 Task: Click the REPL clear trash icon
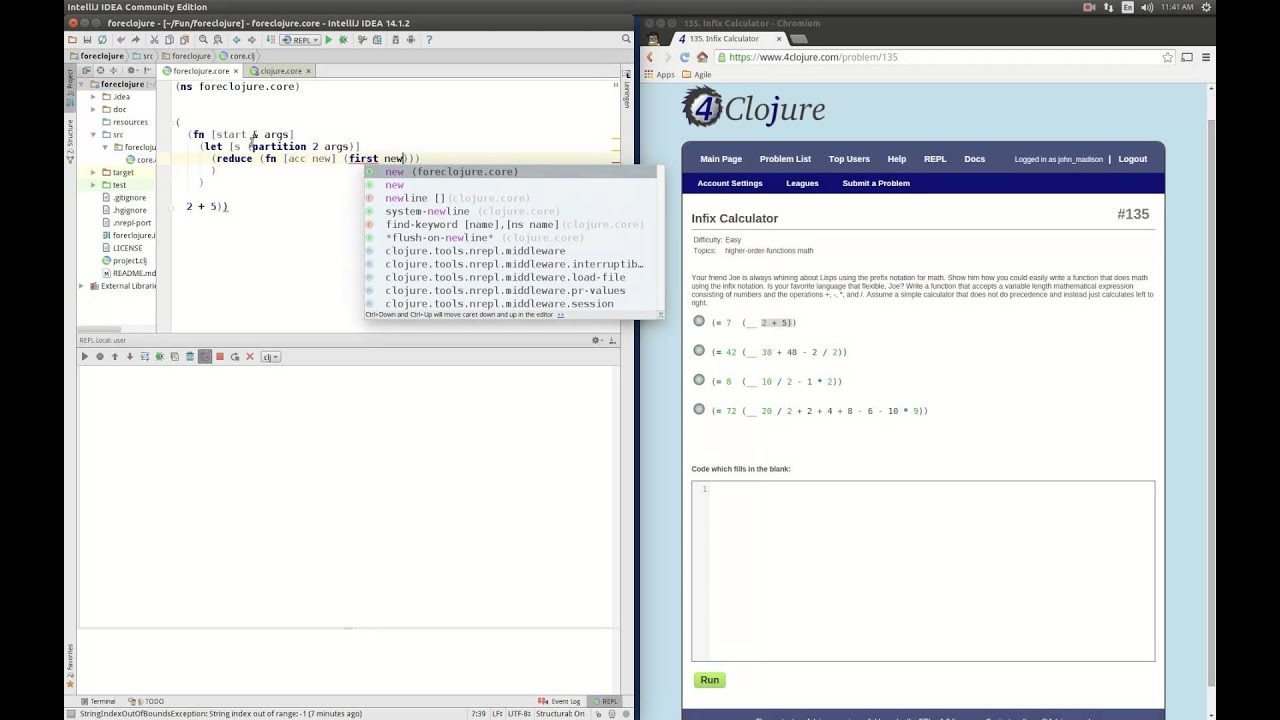coord(189,357)
